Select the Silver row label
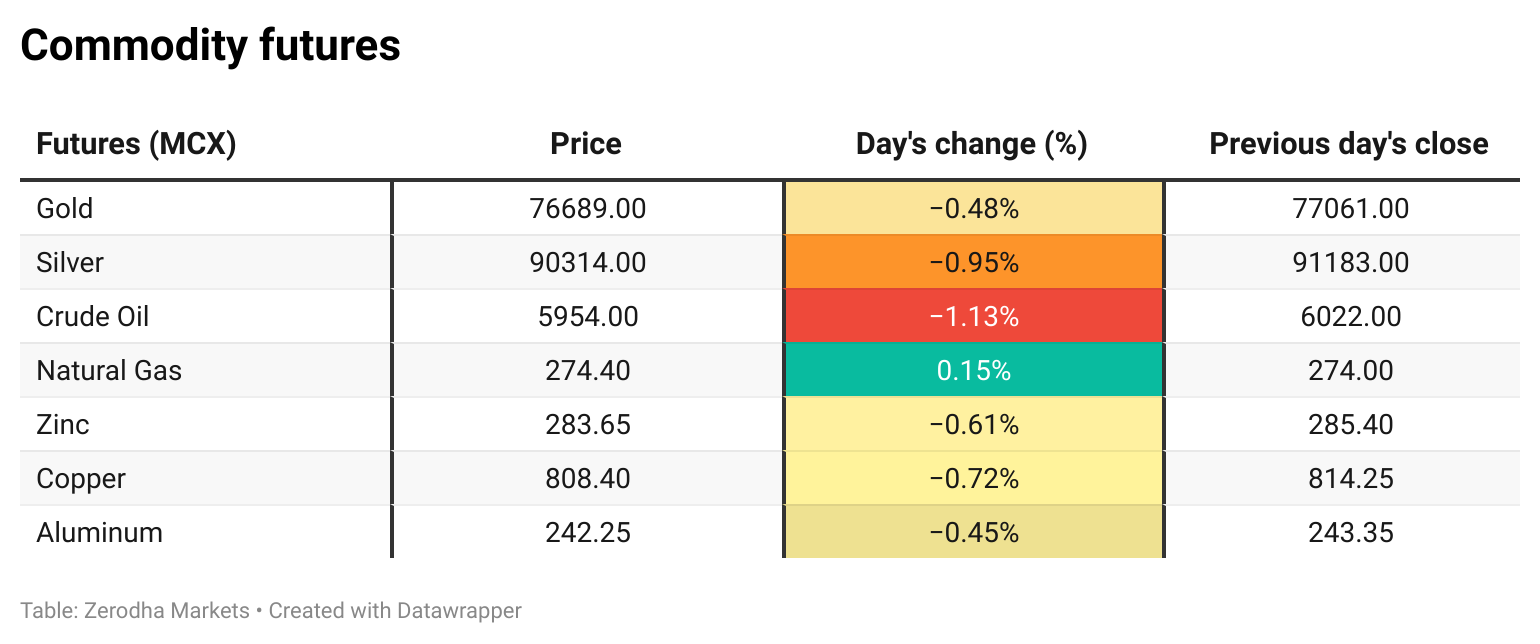The width and height of the screenshot is (1540, 644). pos(70,263)
